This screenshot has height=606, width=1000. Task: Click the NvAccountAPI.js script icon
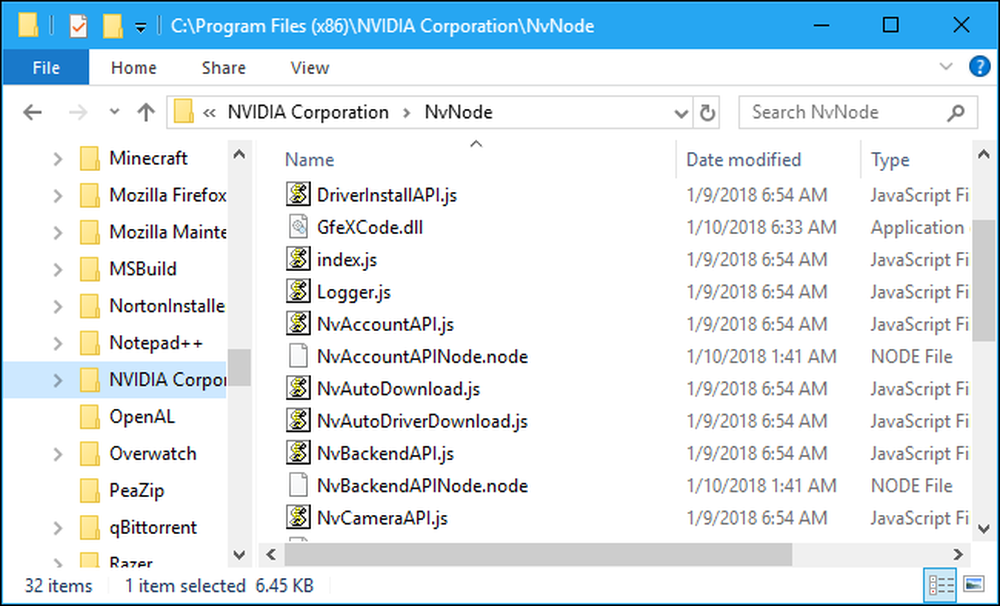coord(298,323)
